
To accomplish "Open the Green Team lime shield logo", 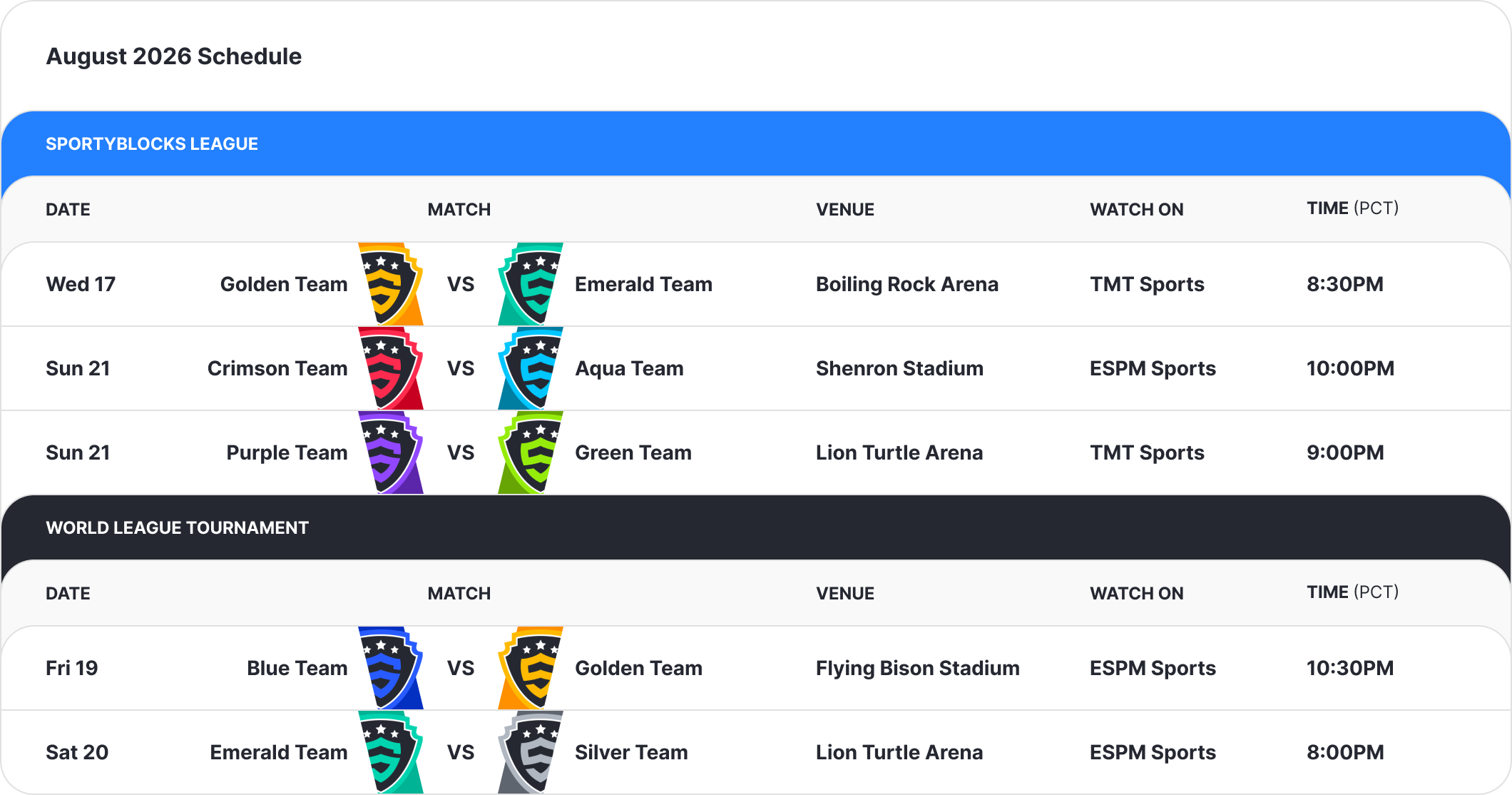I will click(x=531, y=452).
